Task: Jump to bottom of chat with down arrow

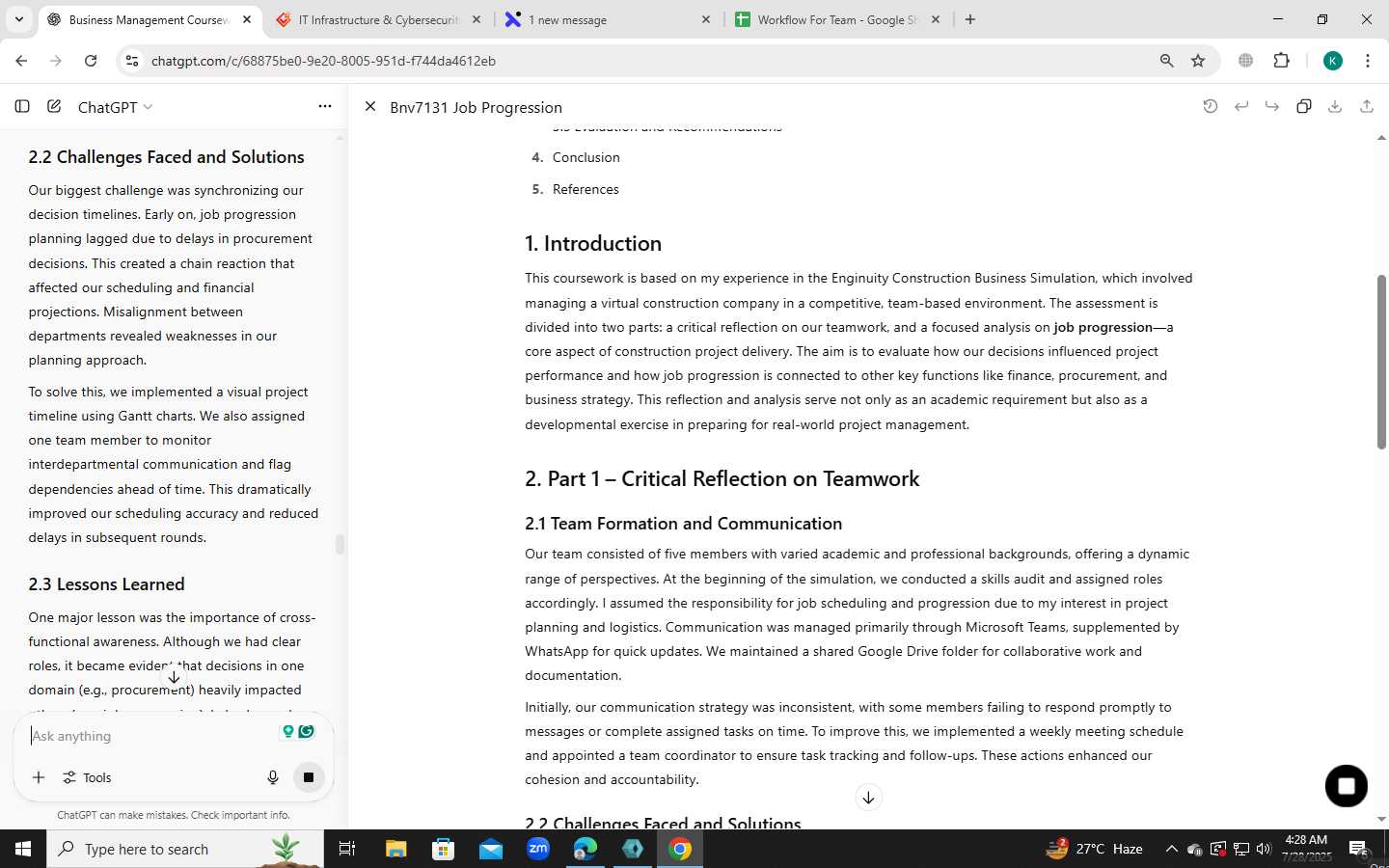Action: (174, 677)
